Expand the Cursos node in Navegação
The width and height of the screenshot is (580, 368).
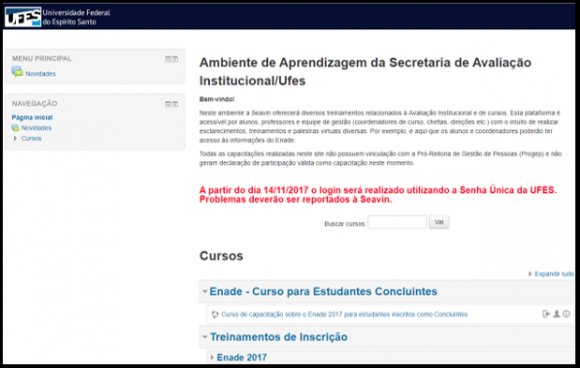tap(15, 138)
